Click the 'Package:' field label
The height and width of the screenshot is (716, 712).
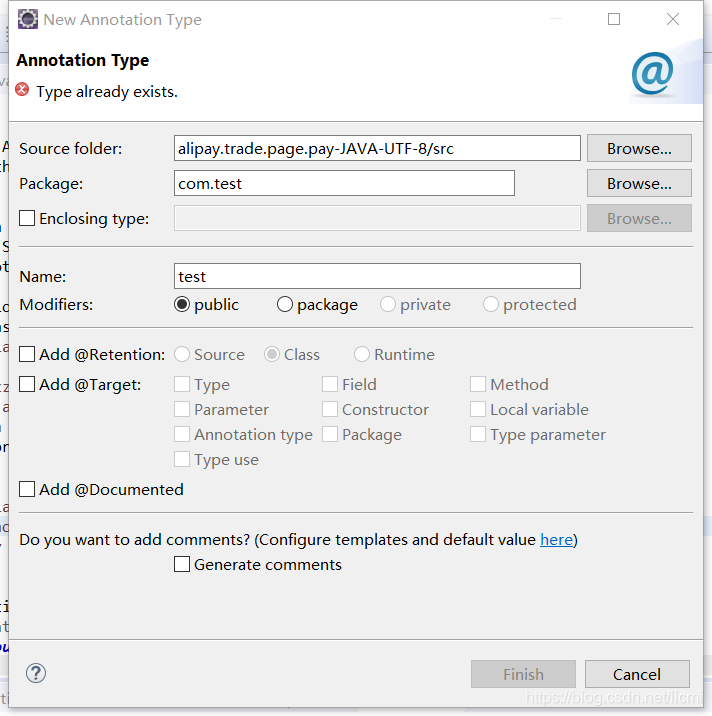[51, 184]
